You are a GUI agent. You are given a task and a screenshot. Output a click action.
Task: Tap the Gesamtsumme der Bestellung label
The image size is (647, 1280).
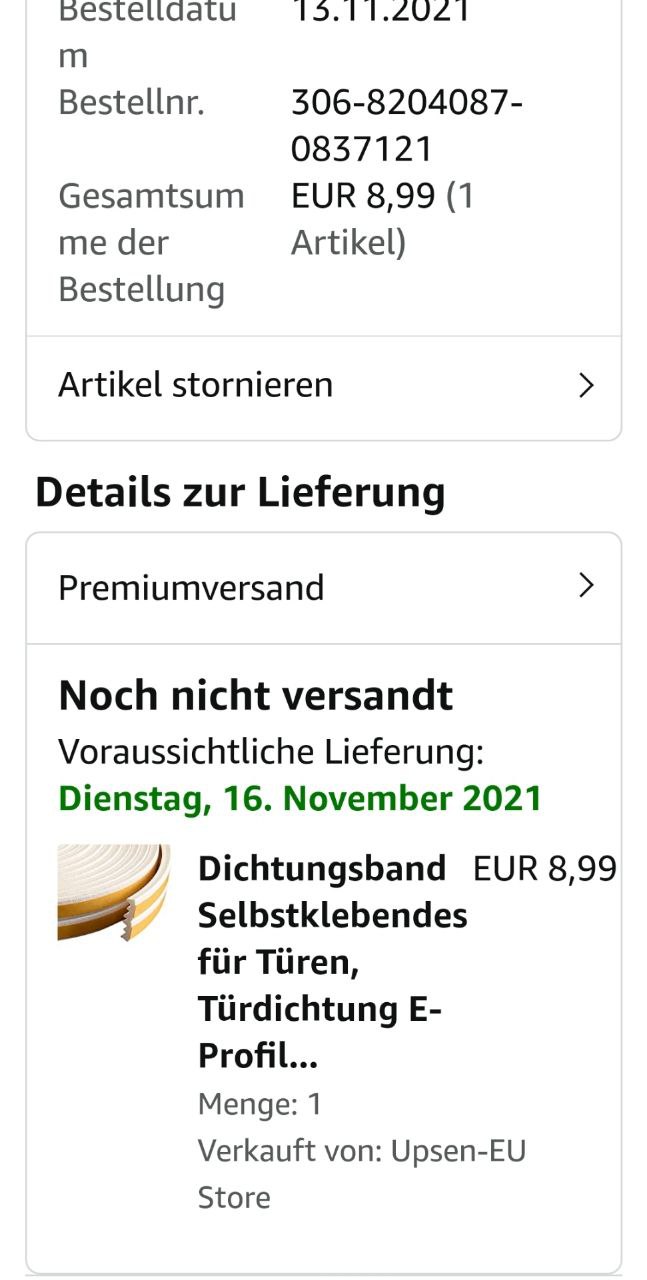[152, 243]
